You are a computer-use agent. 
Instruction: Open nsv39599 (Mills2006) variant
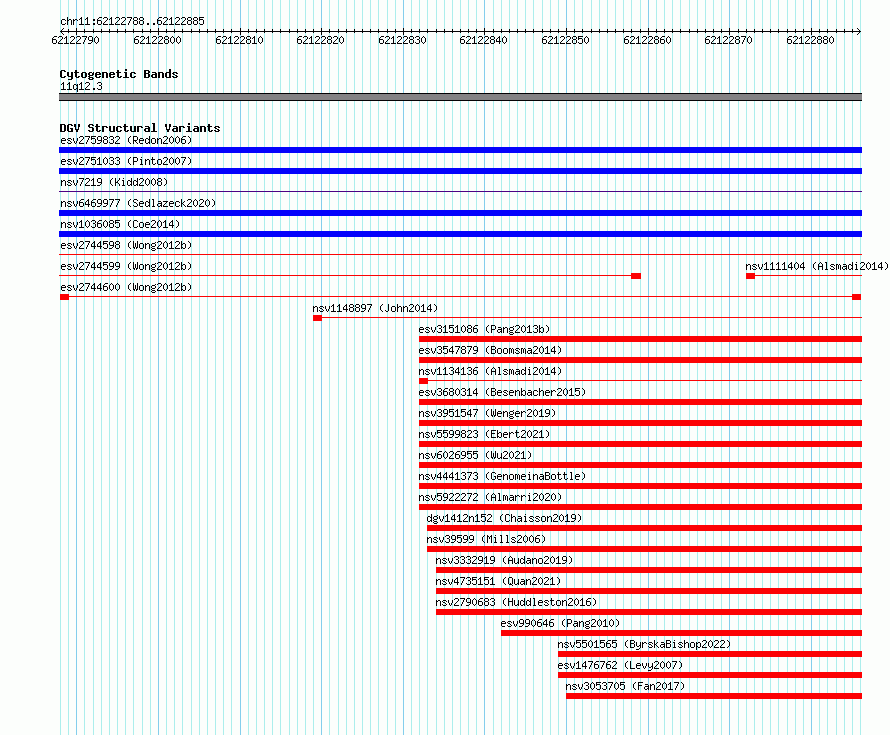(486, 539)
